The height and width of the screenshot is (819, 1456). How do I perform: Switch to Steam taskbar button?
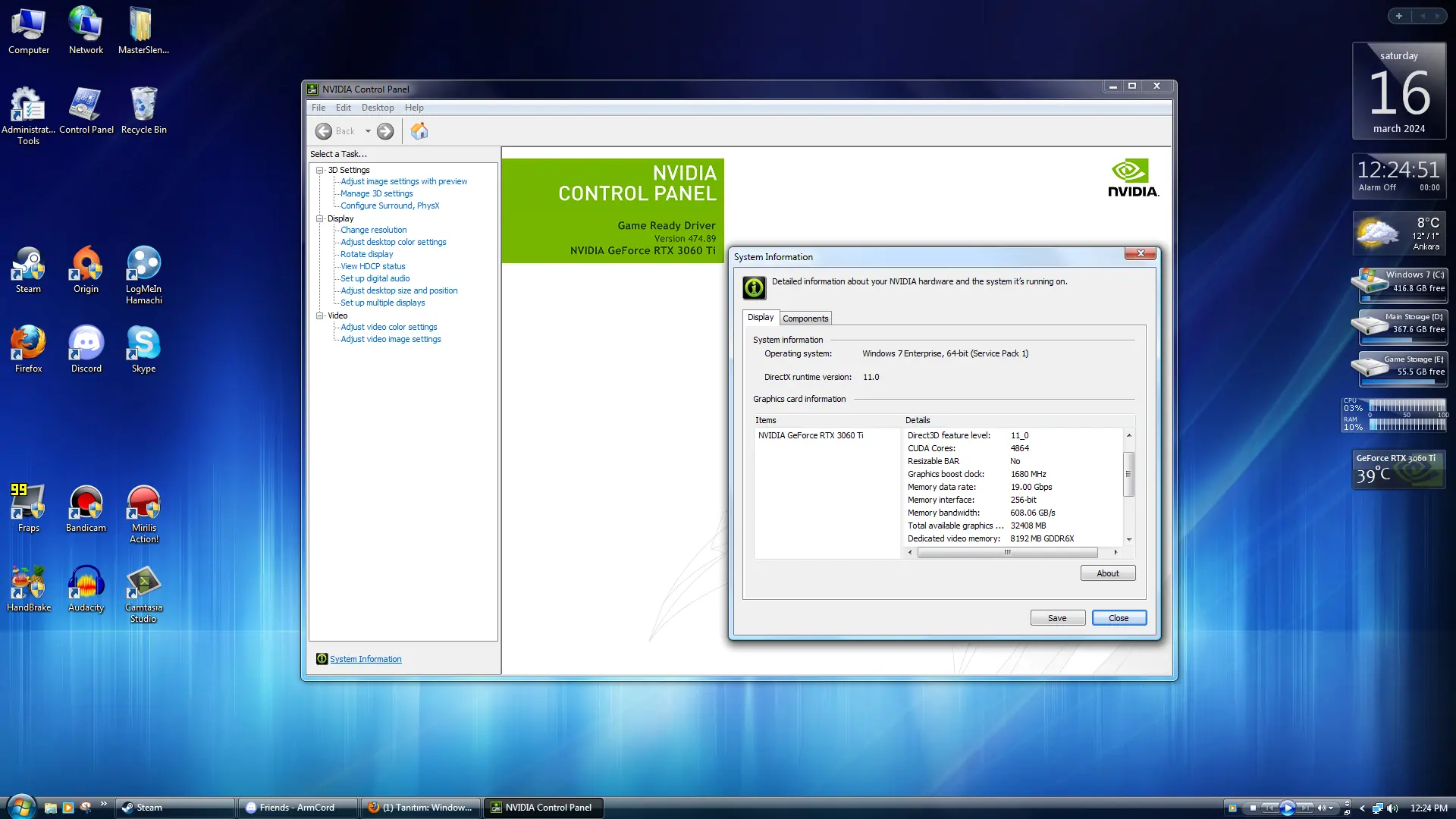coord(175,808)
